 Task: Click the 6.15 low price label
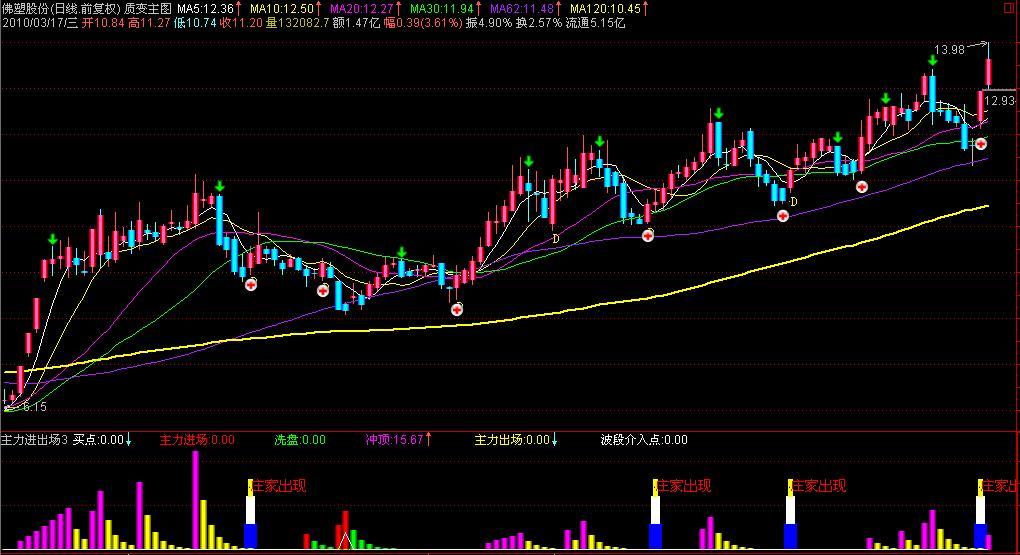tap(34, 407)
